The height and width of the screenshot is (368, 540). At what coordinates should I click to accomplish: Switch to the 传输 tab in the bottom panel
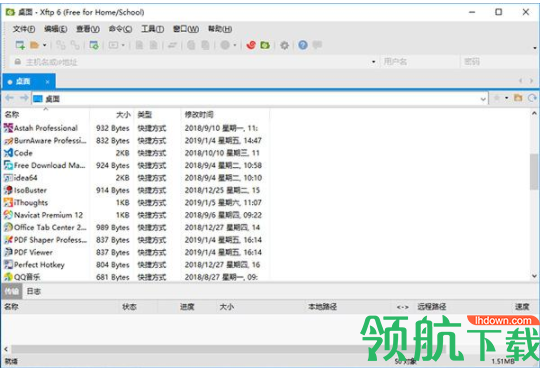click(12, 292)
